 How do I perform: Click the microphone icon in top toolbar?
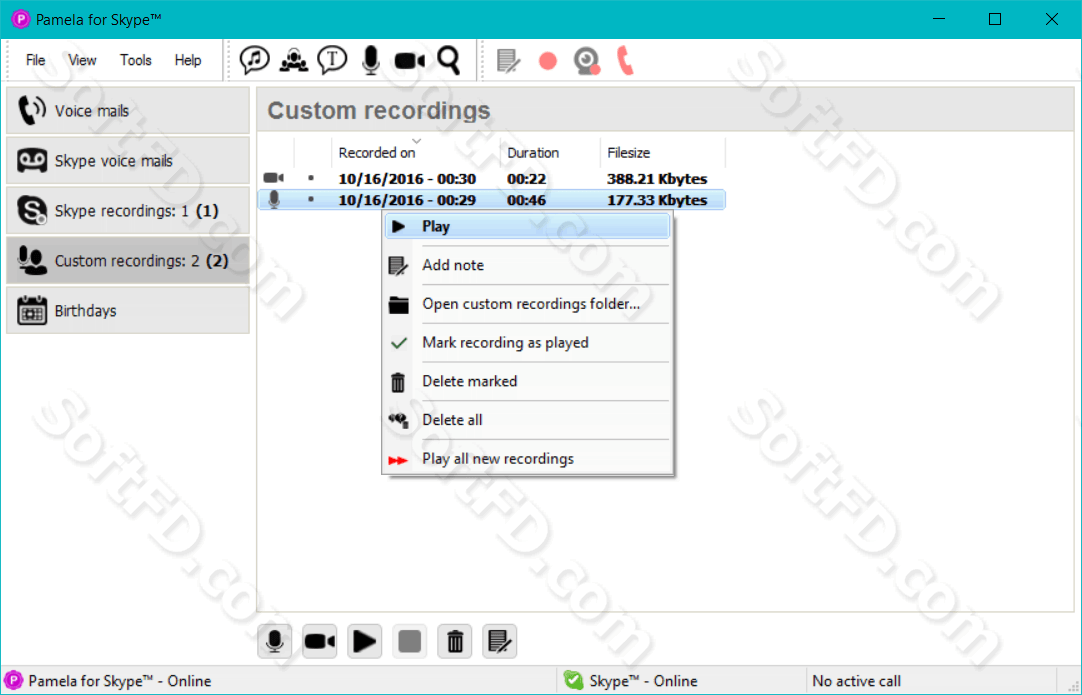pyautogui.click(x=371, y=60)
